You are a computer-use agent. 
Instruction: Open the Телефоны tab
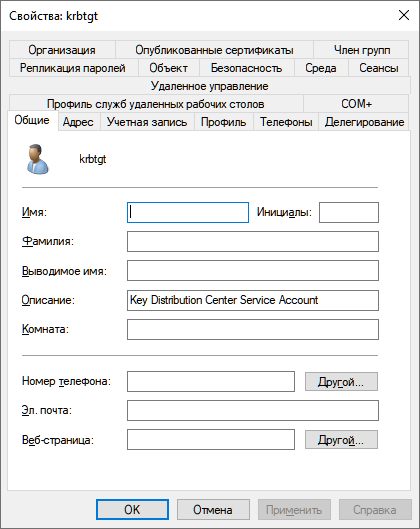[286, 122]
